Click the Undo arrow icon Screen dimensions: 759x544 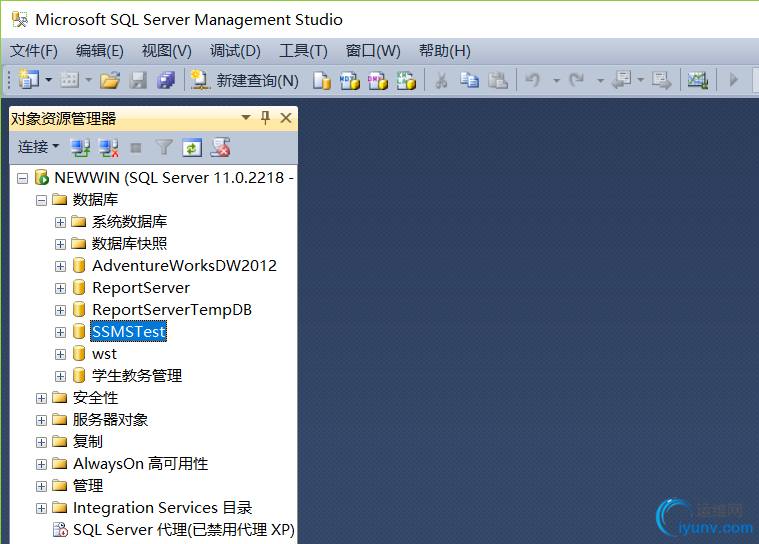[532, 79]
